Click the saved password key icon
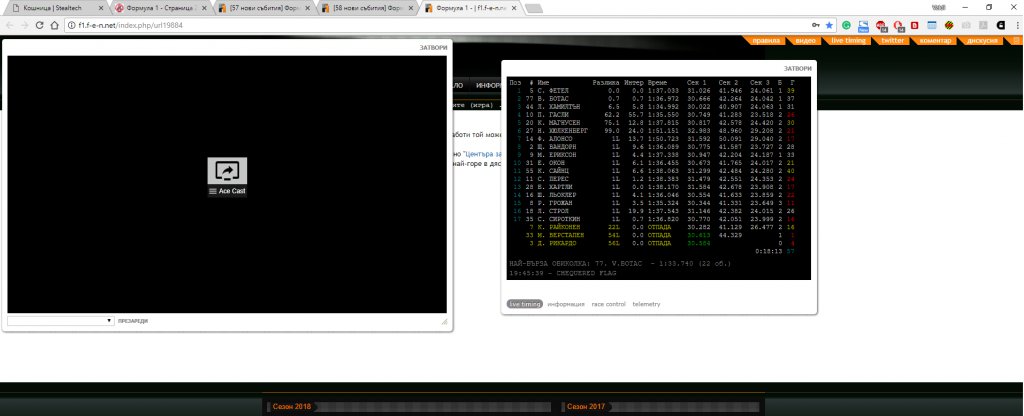1024x416 pixels. [816, 25]
